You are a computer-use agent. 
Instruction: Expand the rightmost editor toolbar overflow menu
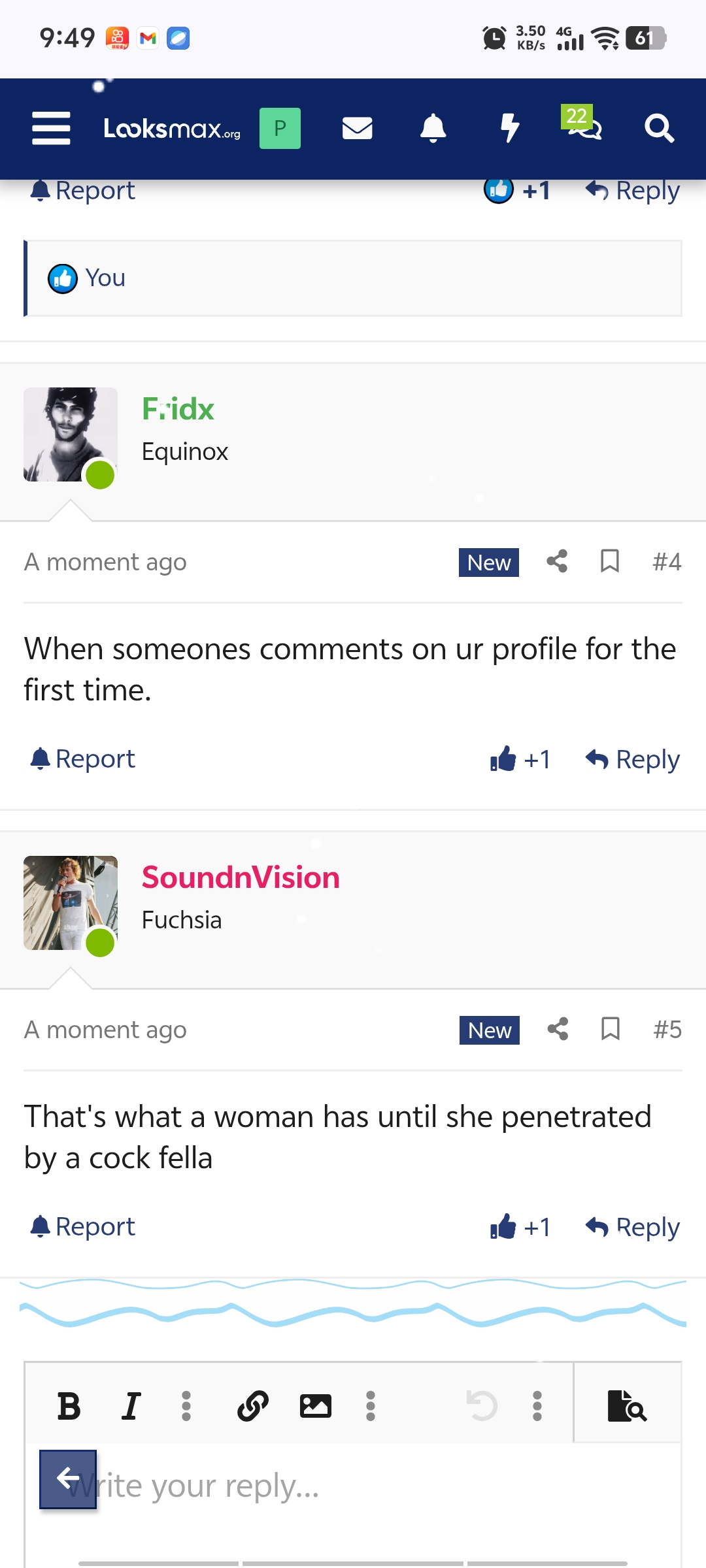[537, 1405]
